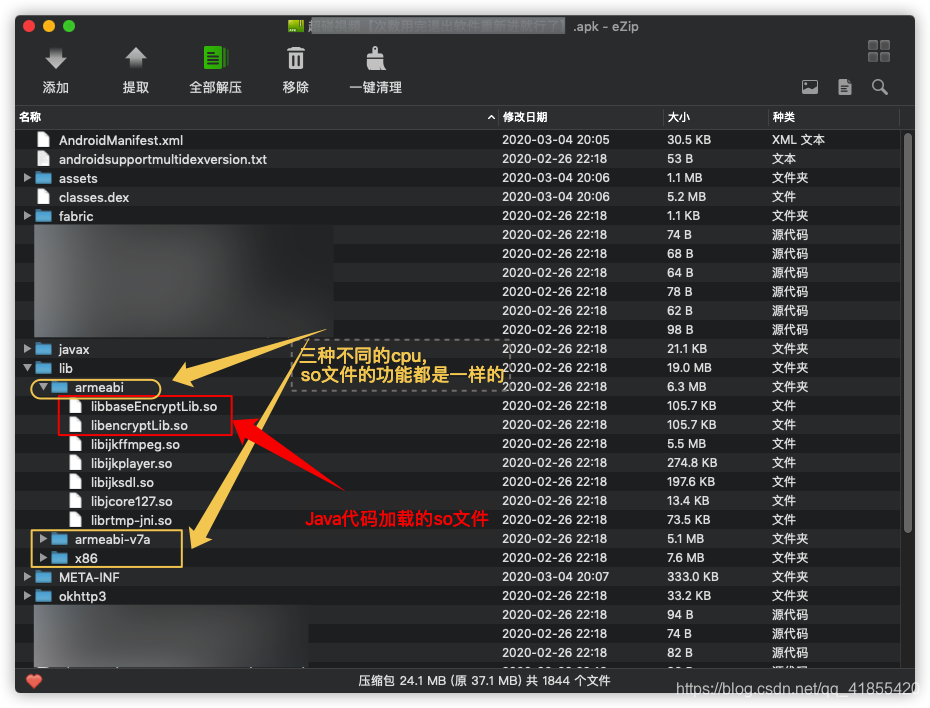Click the green zoom window button

click(x=69, y=26)
